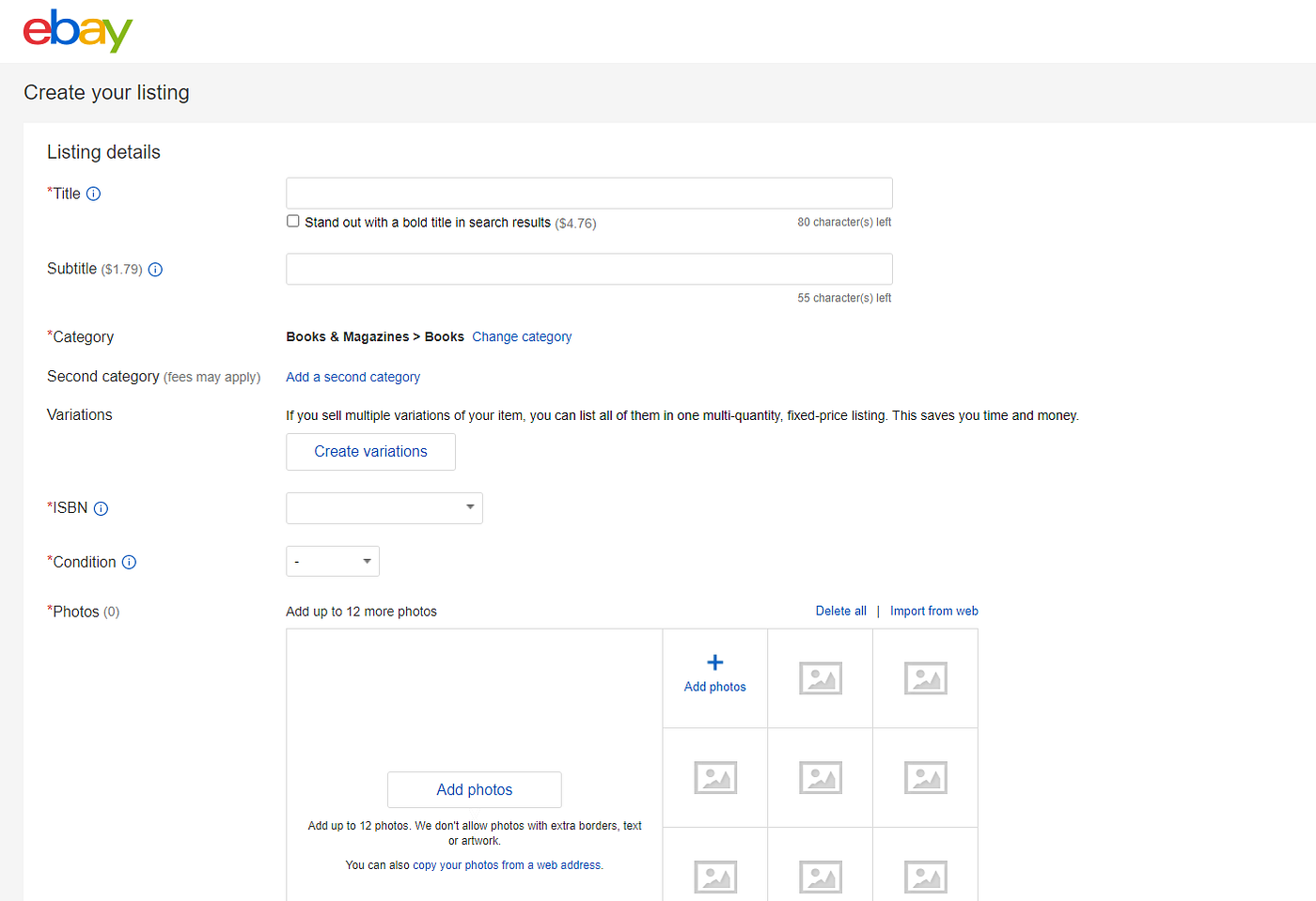Click copy your photos from a web address
The height and width of the screenshot is (901, 1316).
point(507,865)
